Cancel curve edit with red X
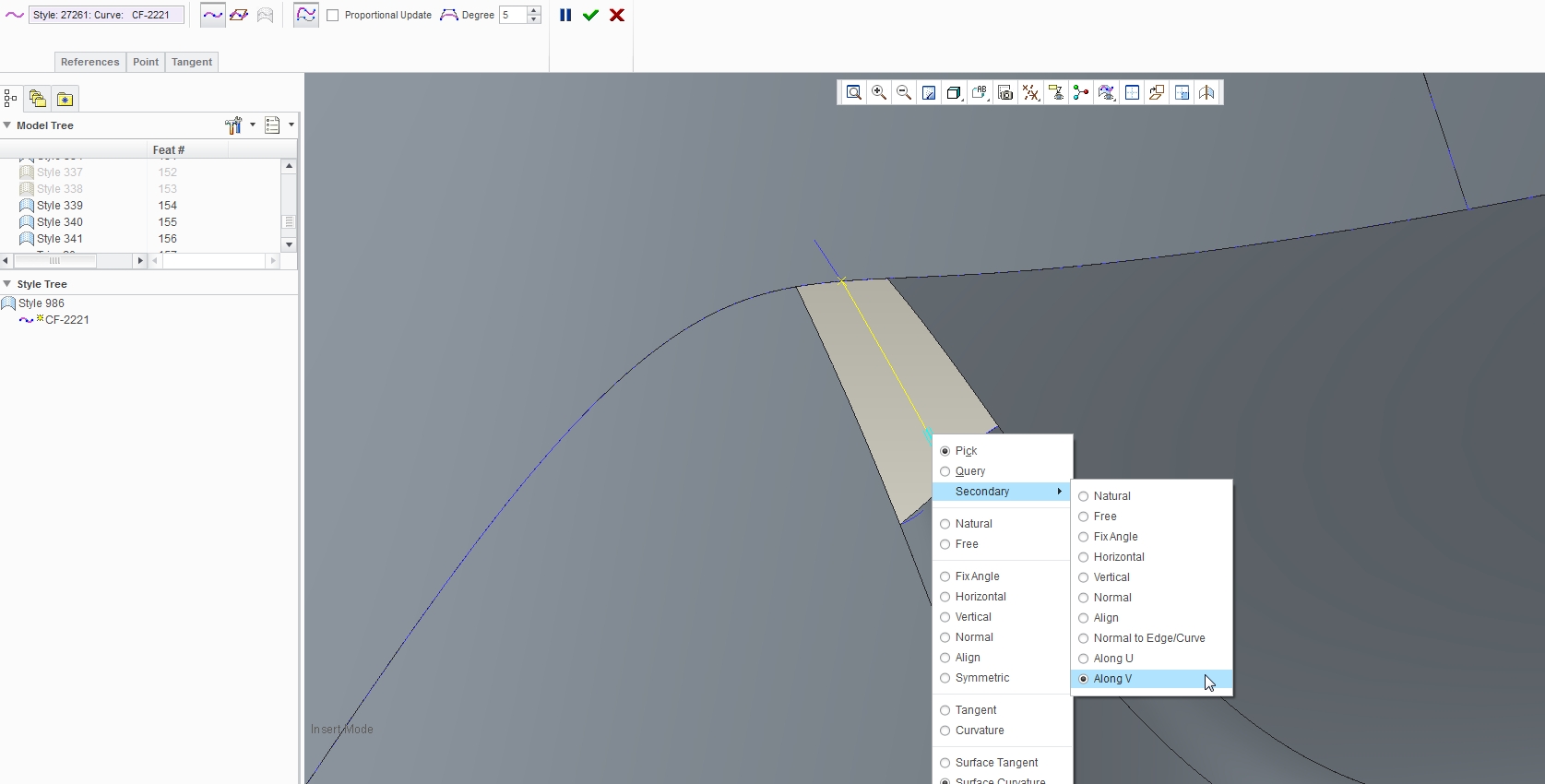The image size is (1545, 784). (x=617, y=15)
